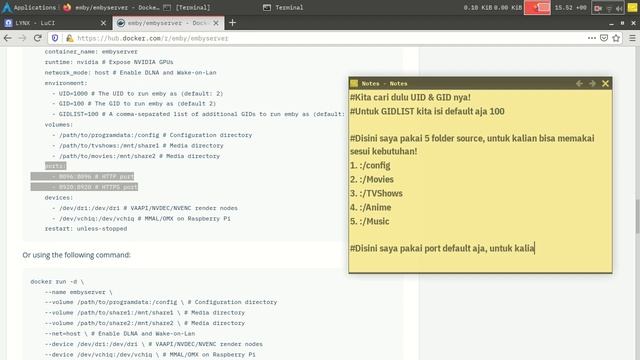Click the note line about port default
This screenshot has width=640, height=360.
click(x=442, y=248)
